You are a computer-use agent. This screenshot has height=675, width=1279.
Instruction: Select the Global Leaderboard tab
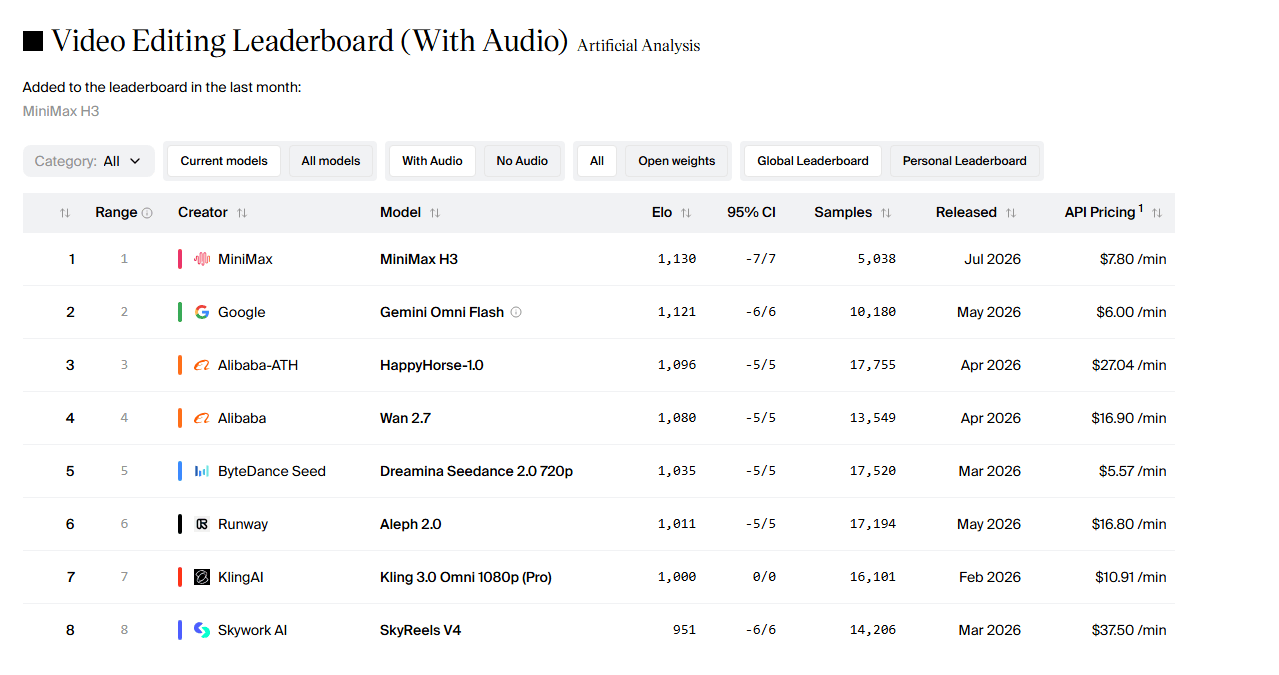click(x=813, y=161)
